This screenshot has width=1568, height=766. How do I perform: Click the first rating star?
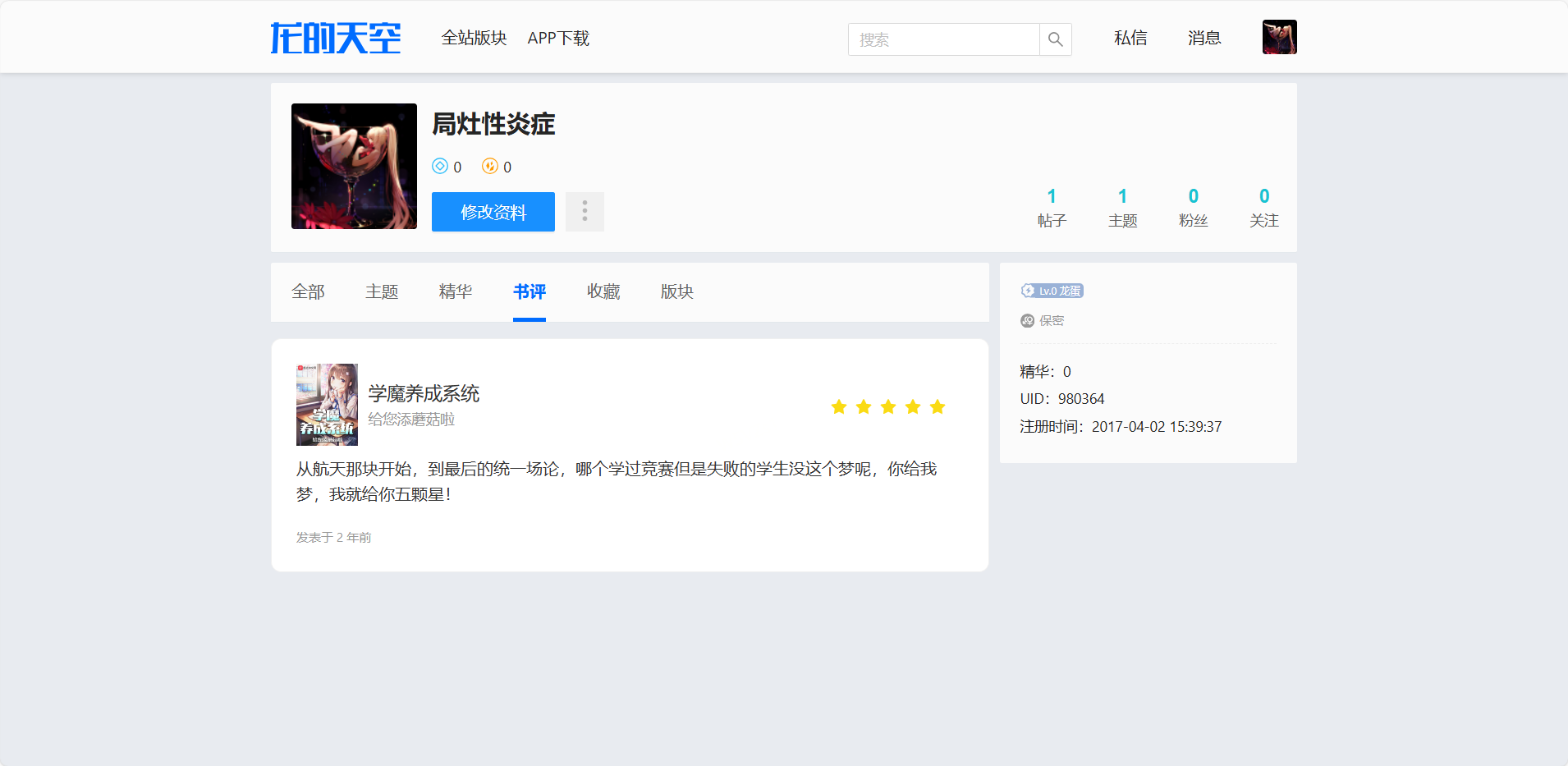point(839,406)
